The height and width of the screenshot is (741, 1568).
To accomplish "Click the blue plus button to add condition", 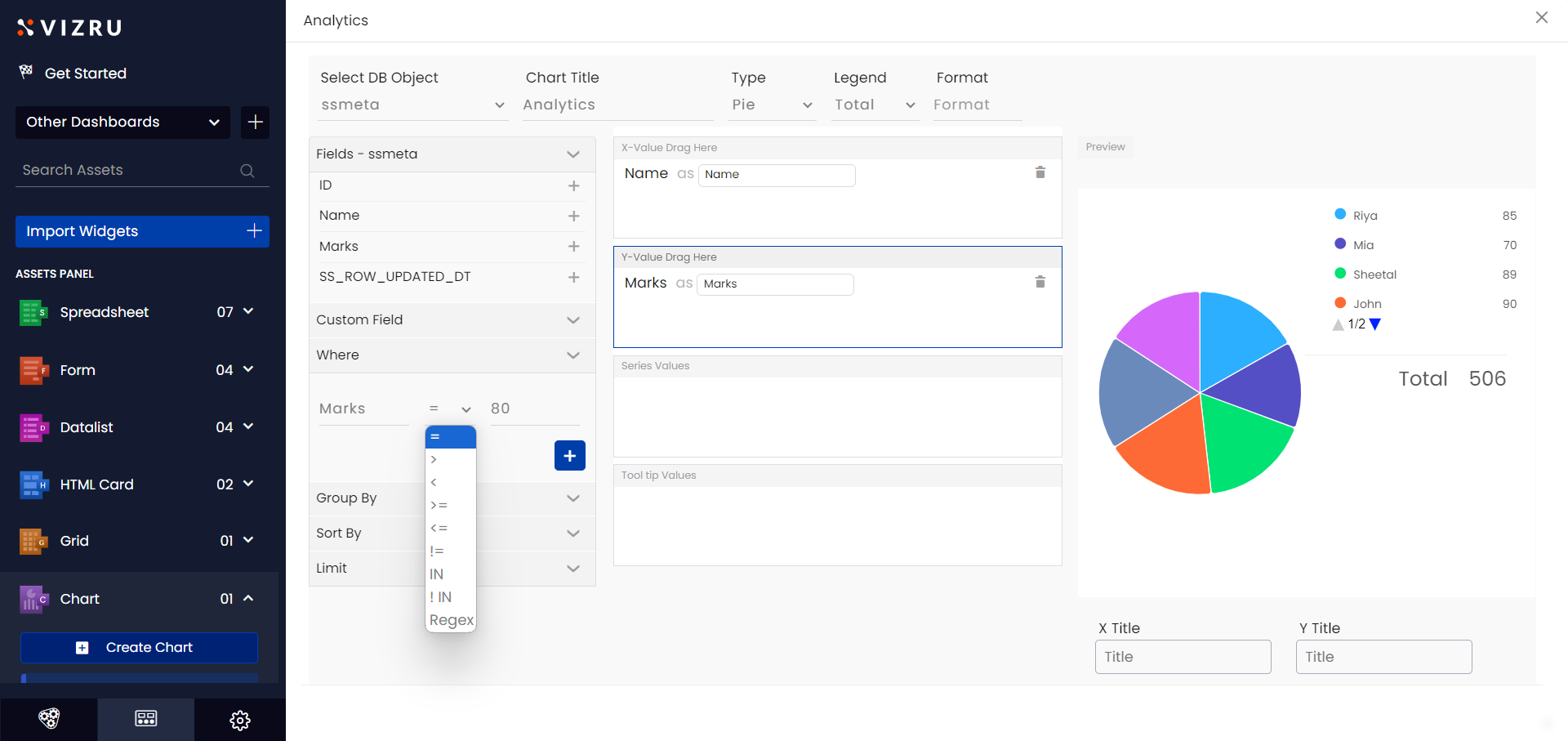I will pyautogui.click(x=569, y=456).
